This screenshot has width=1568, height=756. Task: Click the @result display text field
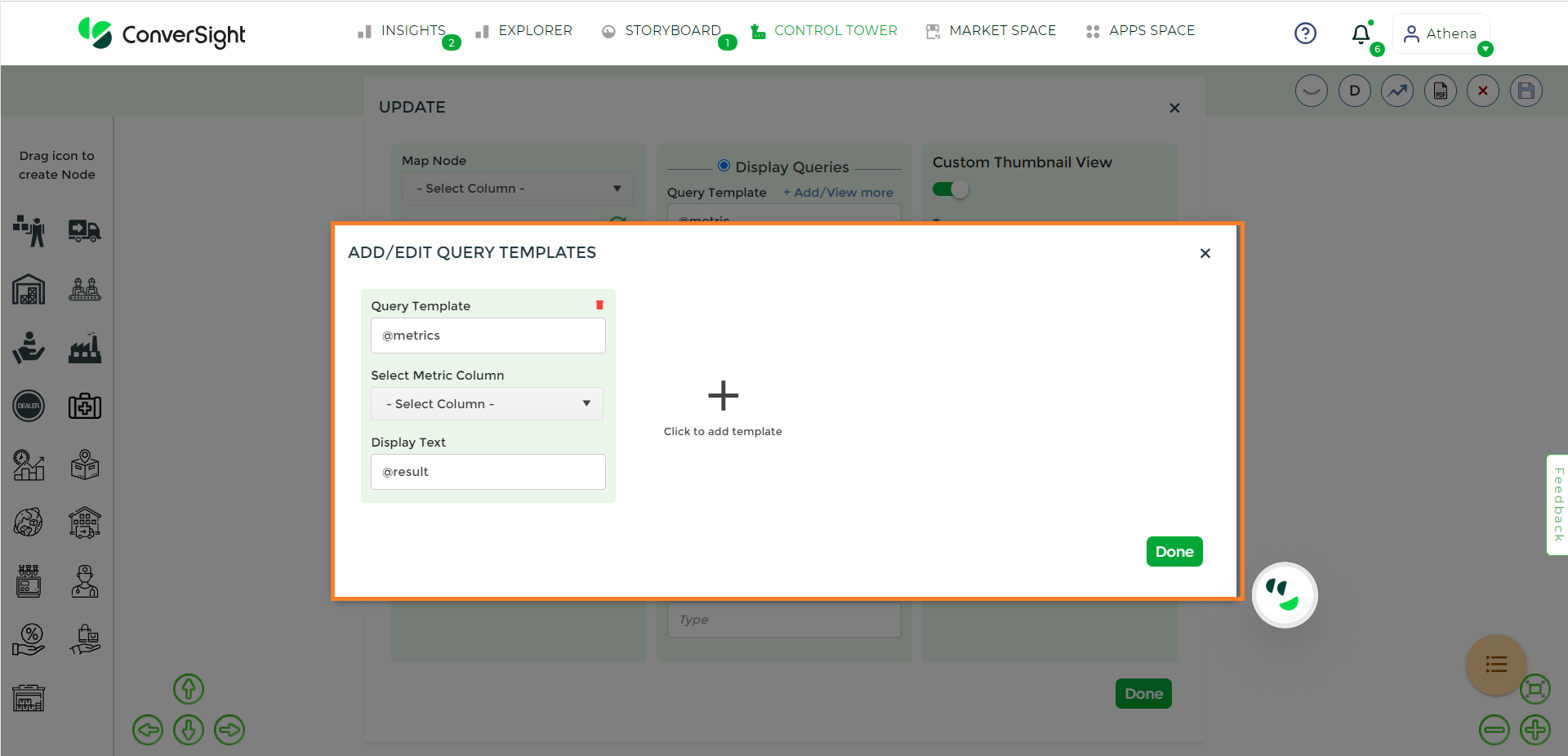click(x=488, y=472)
